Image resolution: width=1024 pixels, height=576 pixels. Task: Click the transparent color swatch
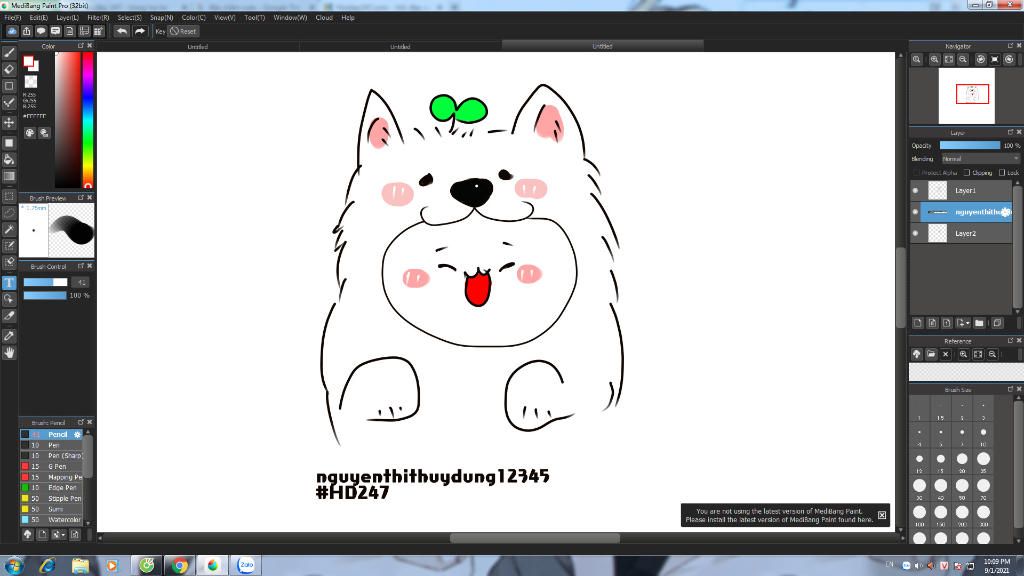coord(31,82)
